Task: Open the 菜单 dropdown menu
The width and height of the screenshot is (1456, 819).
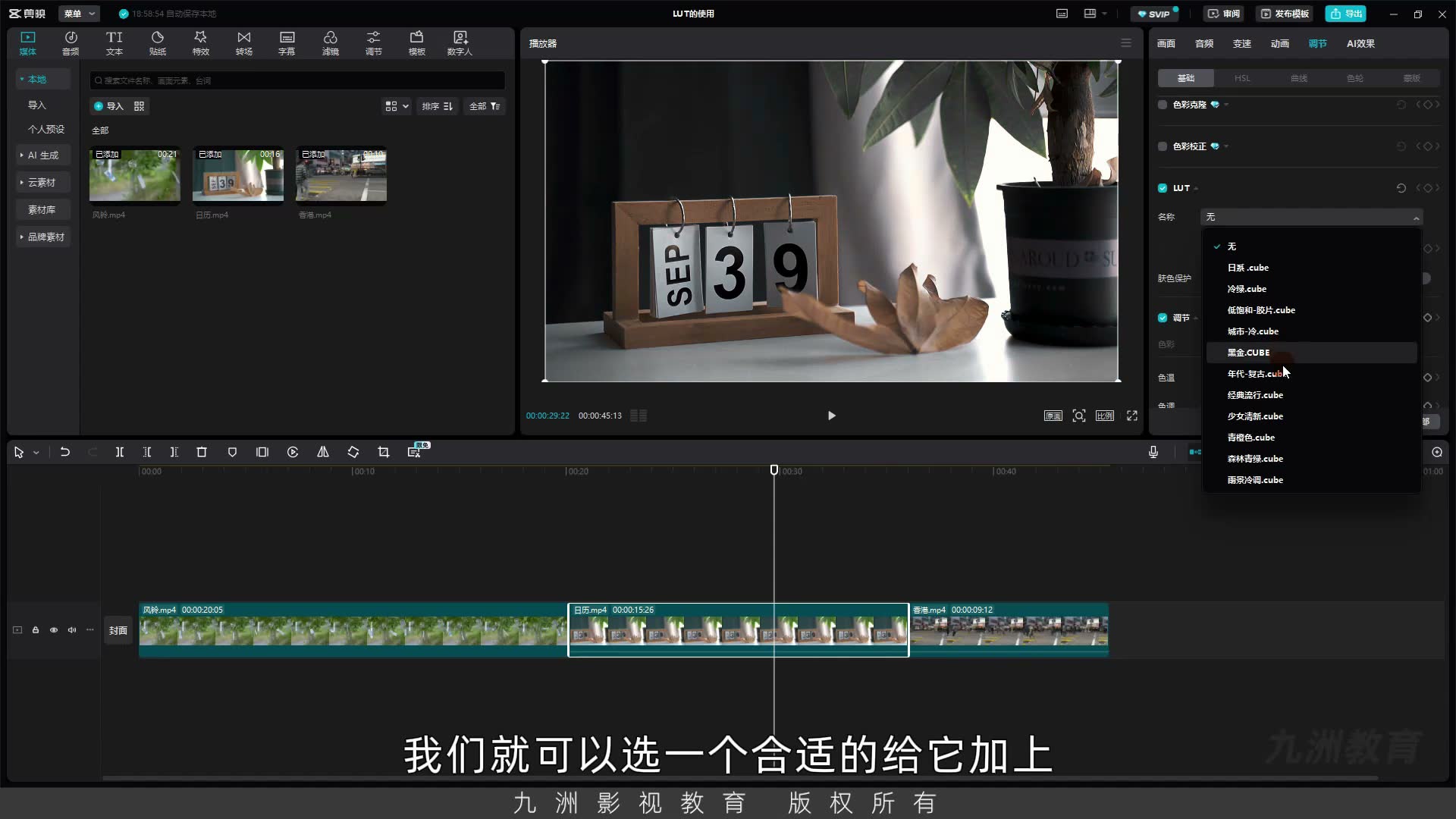Action: (80, 14)
